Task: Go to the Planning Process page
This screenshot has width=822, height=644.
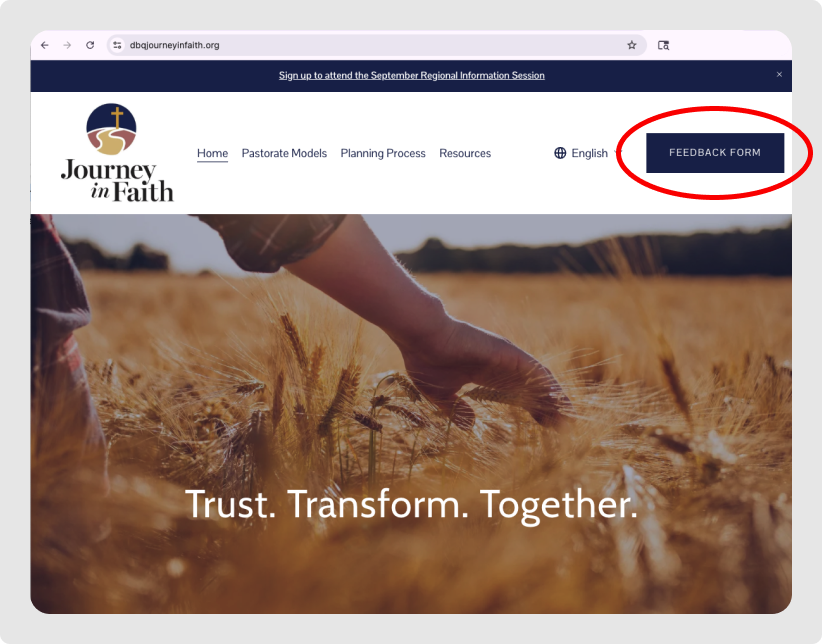Action: point(383,153)
